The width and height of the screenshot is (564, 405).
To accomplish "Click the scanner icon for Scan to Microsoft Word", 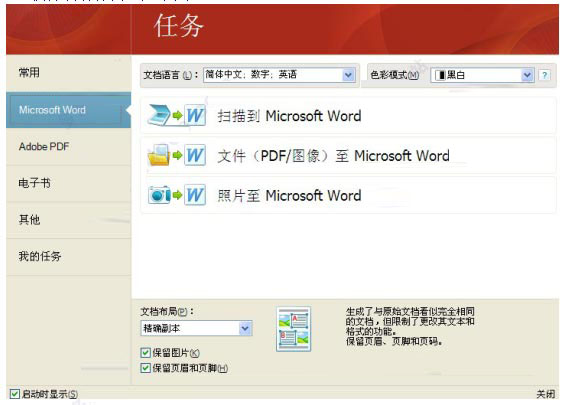I will (x=159, y=115).
